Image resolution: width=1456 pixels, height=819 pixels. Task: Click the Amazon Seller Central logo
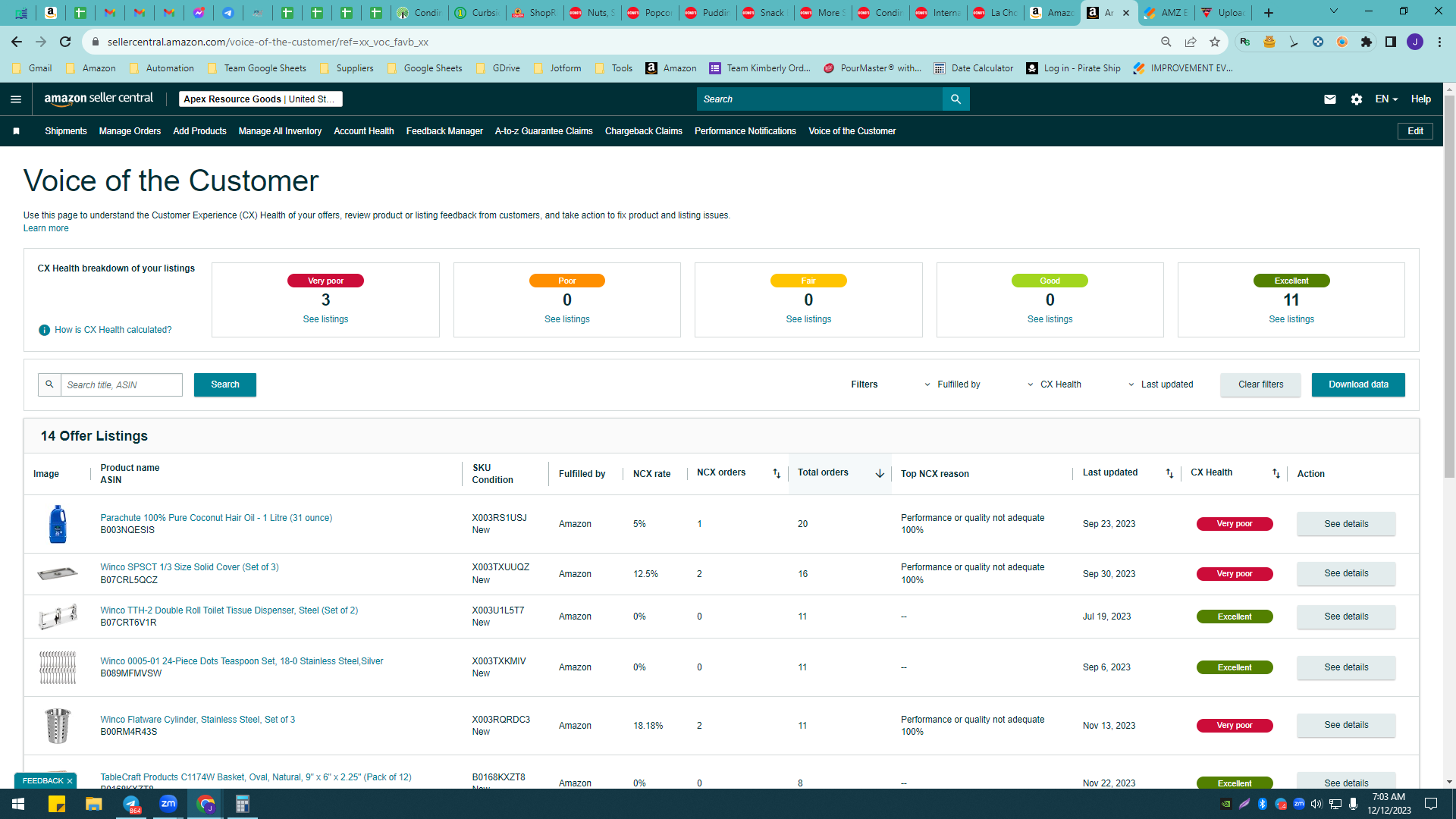pyautogui.click(x=99, y=99)
